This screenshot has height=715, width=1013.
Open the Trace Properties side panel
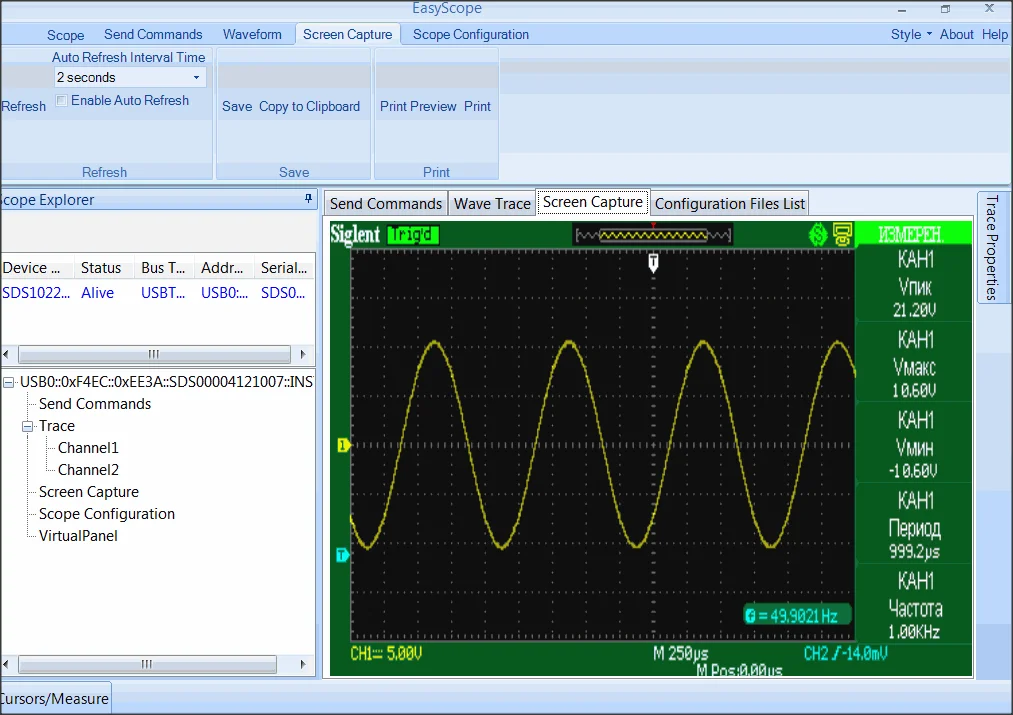click(993, 246)
